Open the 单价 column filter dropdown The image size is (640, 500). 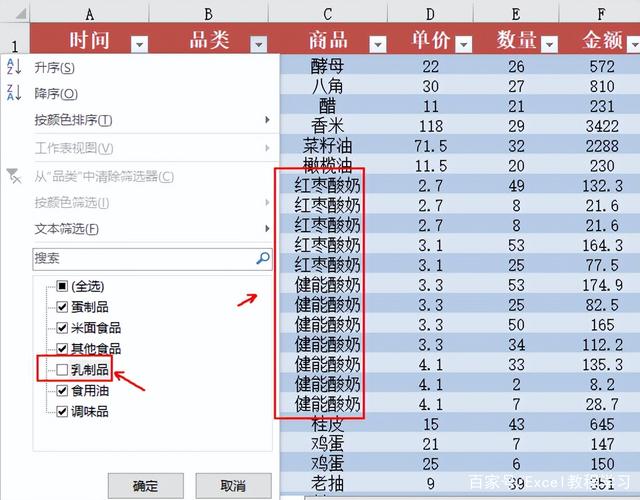click(x=464, y=44)
